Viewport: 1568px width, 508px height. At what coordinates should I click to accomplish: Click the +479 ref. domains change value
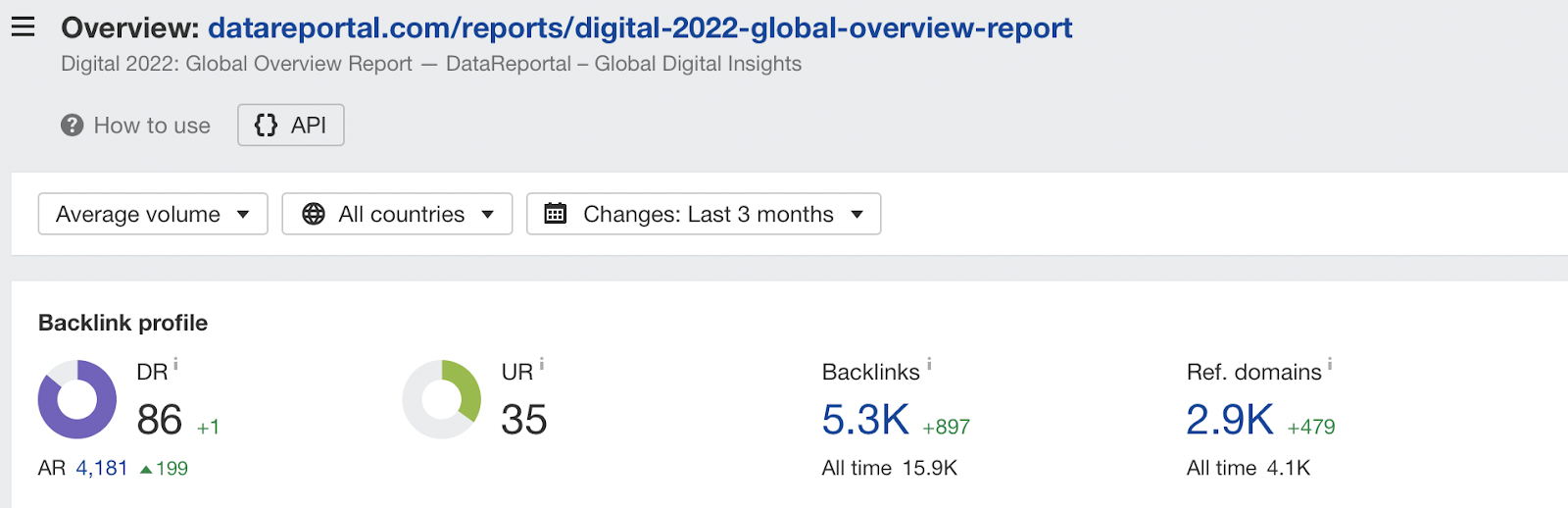pos(1311,427)
